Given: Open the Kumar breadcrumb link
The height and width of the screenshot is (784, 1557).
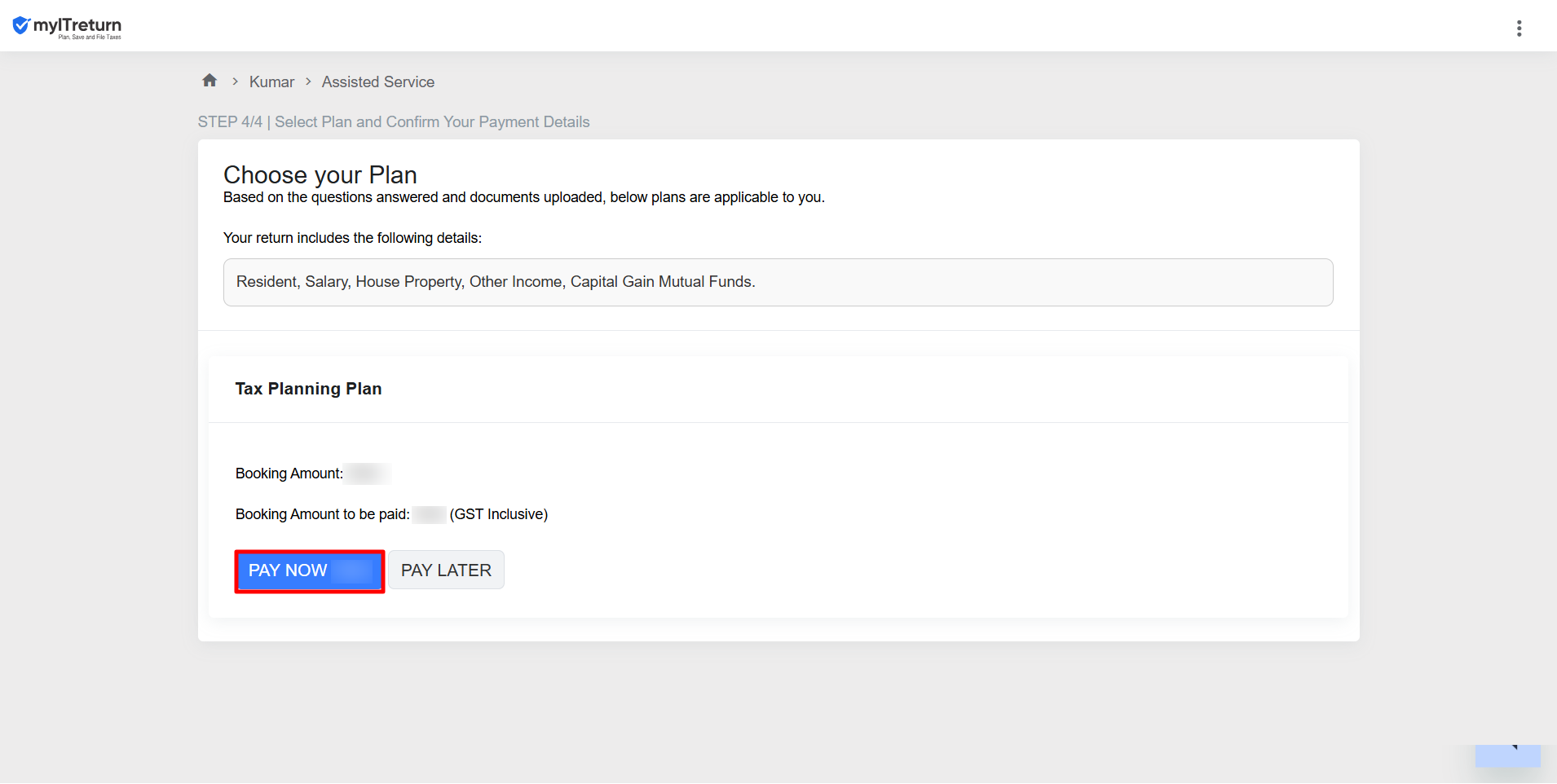Looking at the screenshot, I should tap(271, 82).
